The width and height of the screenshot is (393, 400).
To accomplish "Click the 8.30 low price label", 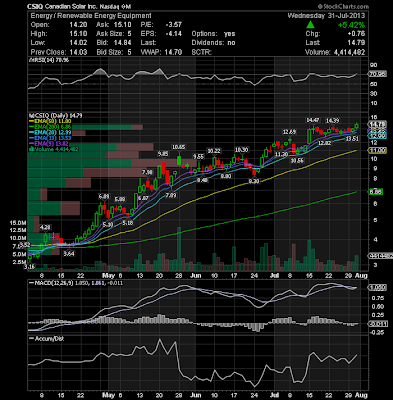I will tap(254, 181).
